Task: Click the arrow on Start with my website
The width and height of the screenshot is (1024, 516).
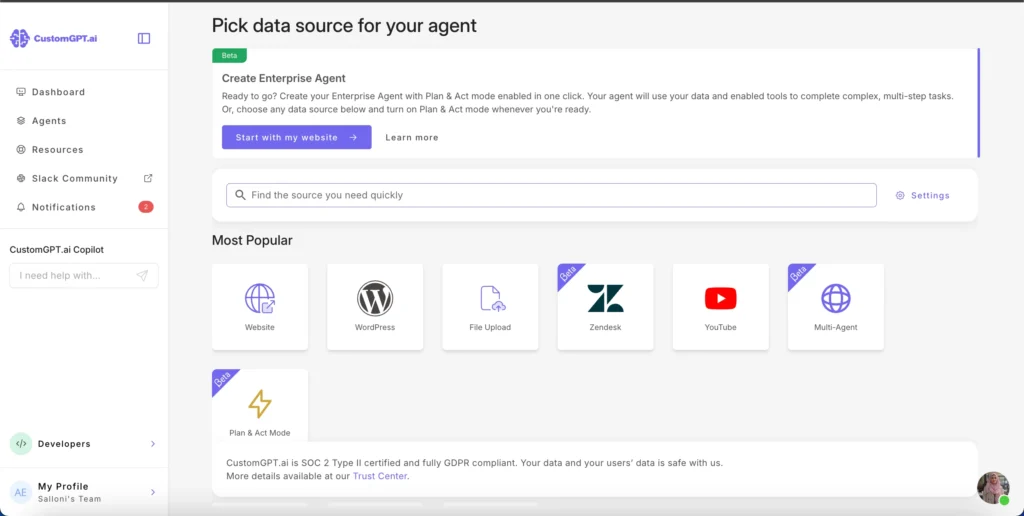Action: click(x=353, y=137)
